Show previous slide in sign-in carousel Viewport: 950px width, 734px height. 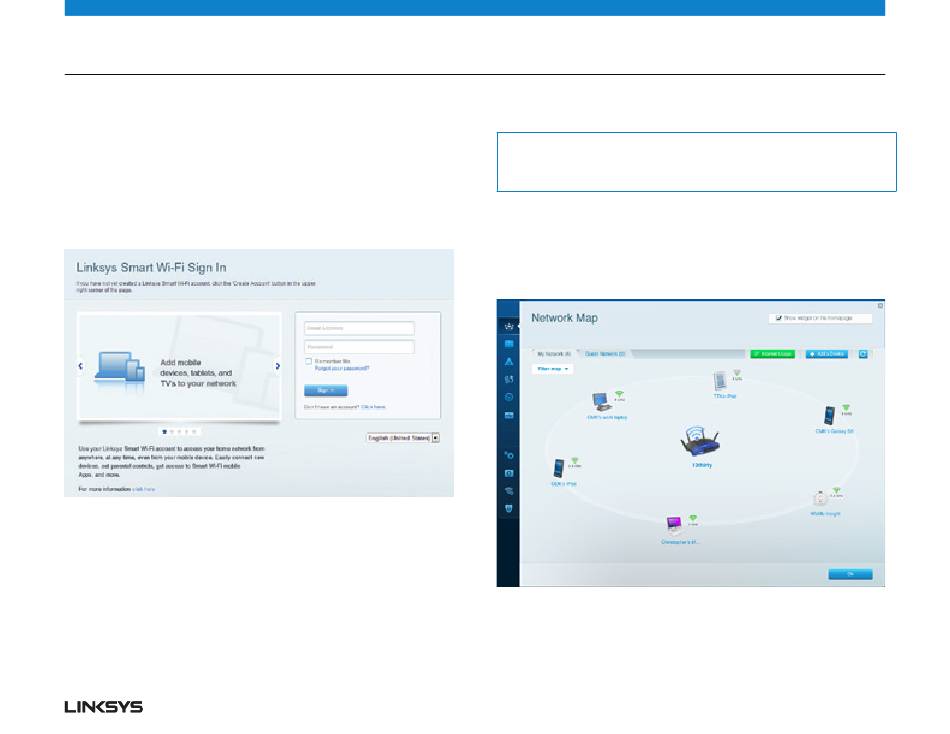click(x=81, y=365)
